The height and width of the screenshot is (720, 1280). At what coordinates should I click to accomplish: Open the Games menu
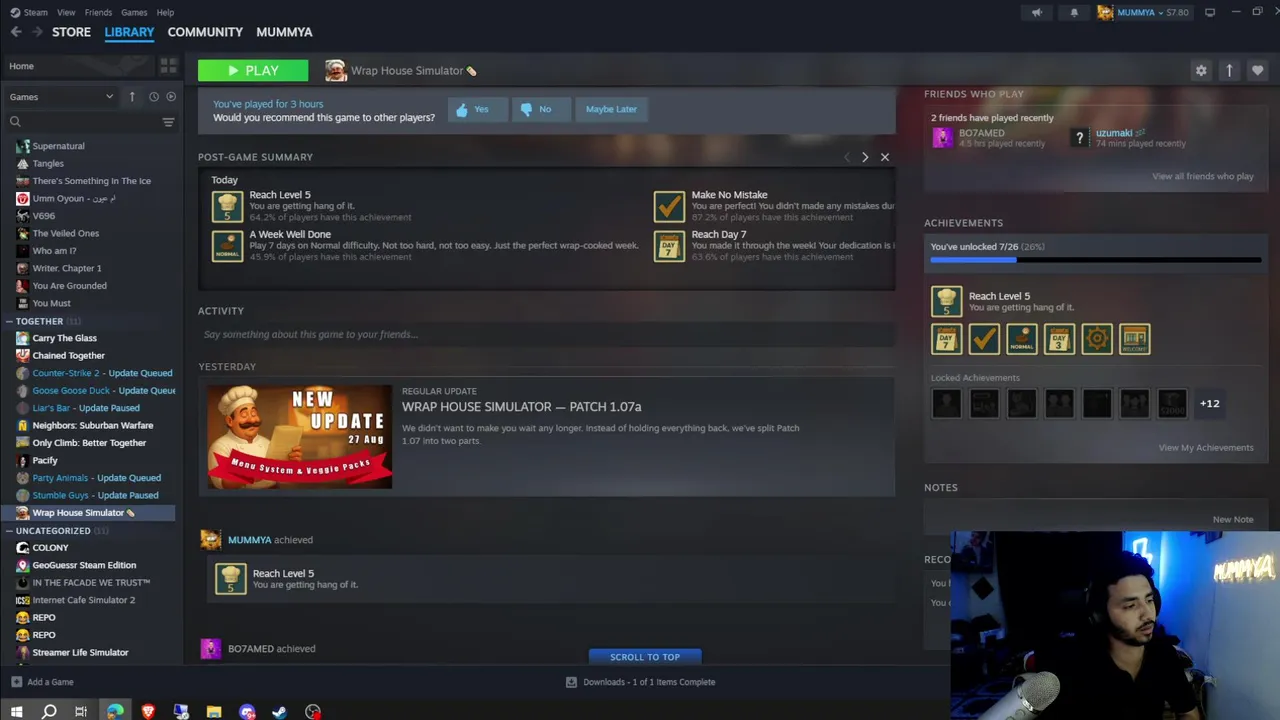click(x=134, y=13)
